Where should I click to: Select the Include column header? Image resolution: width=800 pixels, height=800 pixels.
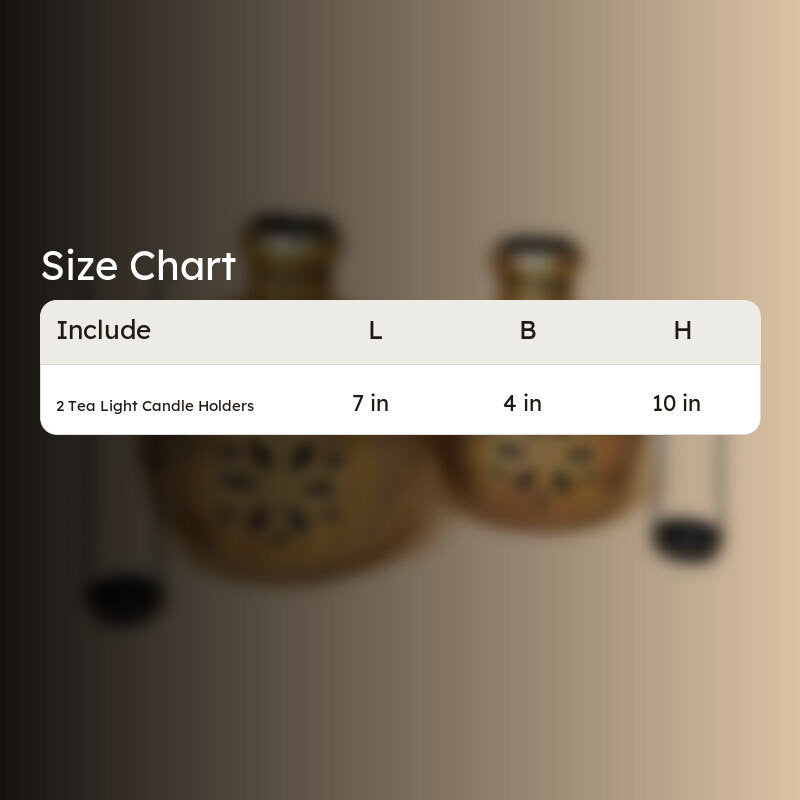(104, 330)
